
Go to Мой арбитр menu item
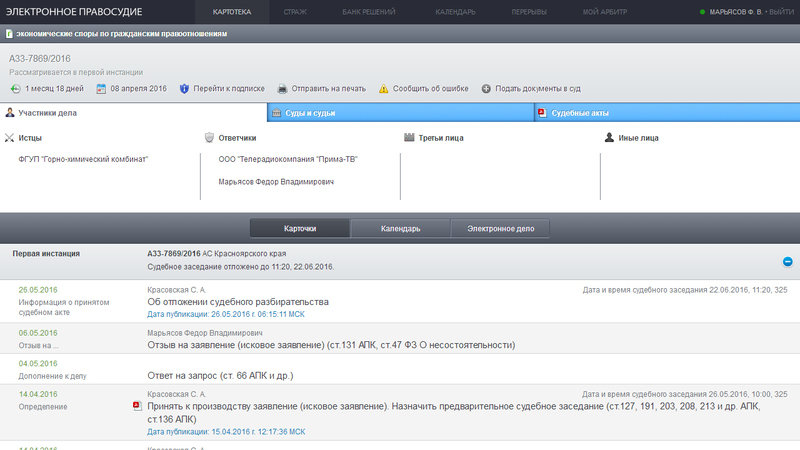point(605,12)
